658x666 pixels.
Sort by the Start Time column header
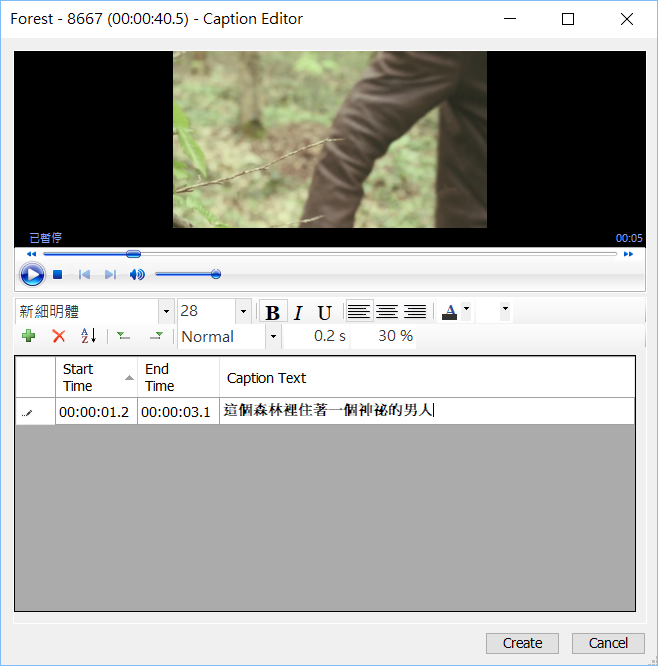click(x=96, y=377)
